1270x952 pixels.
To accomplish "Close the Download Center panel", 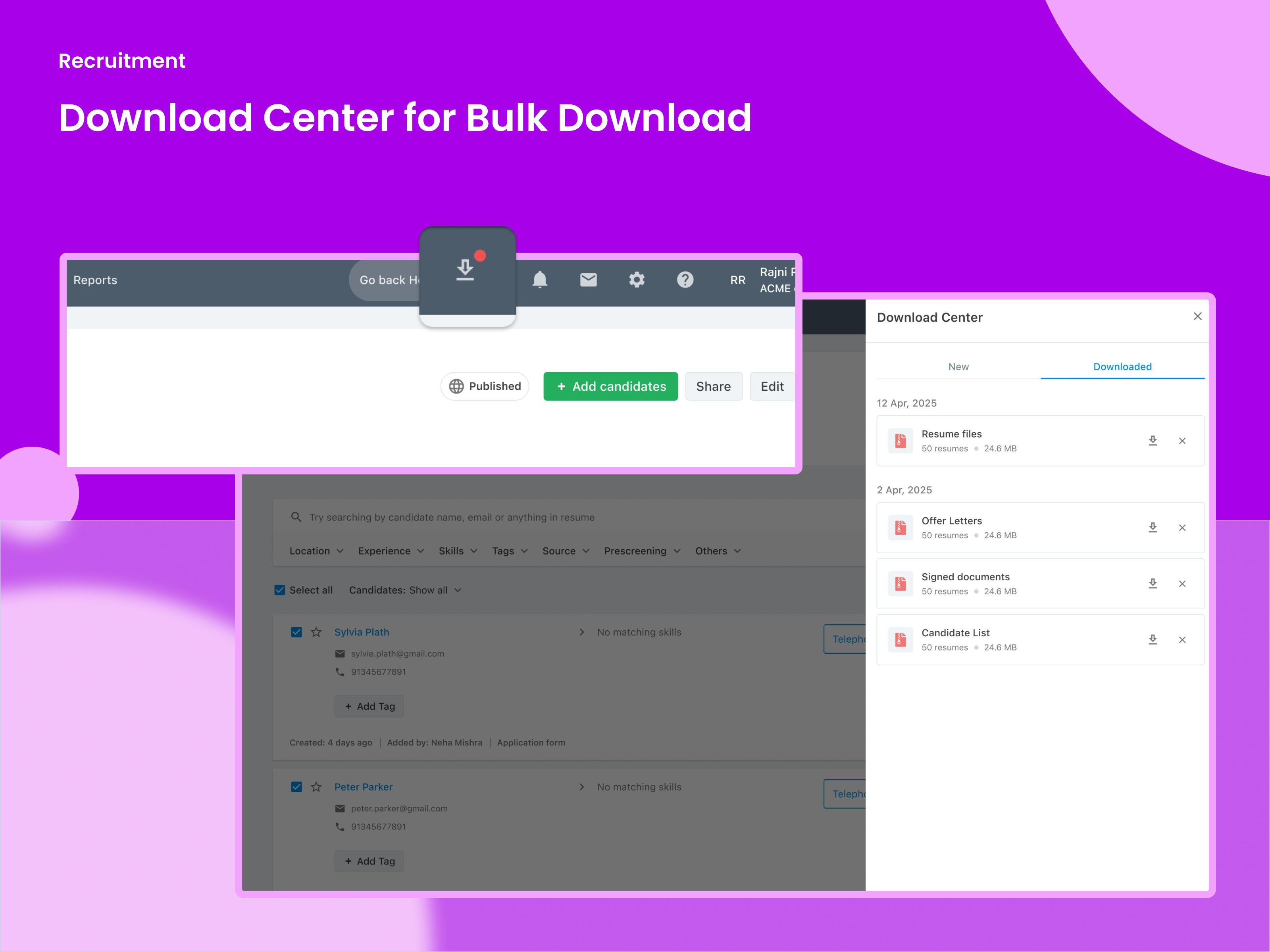I will click(x=1198, y=316).
